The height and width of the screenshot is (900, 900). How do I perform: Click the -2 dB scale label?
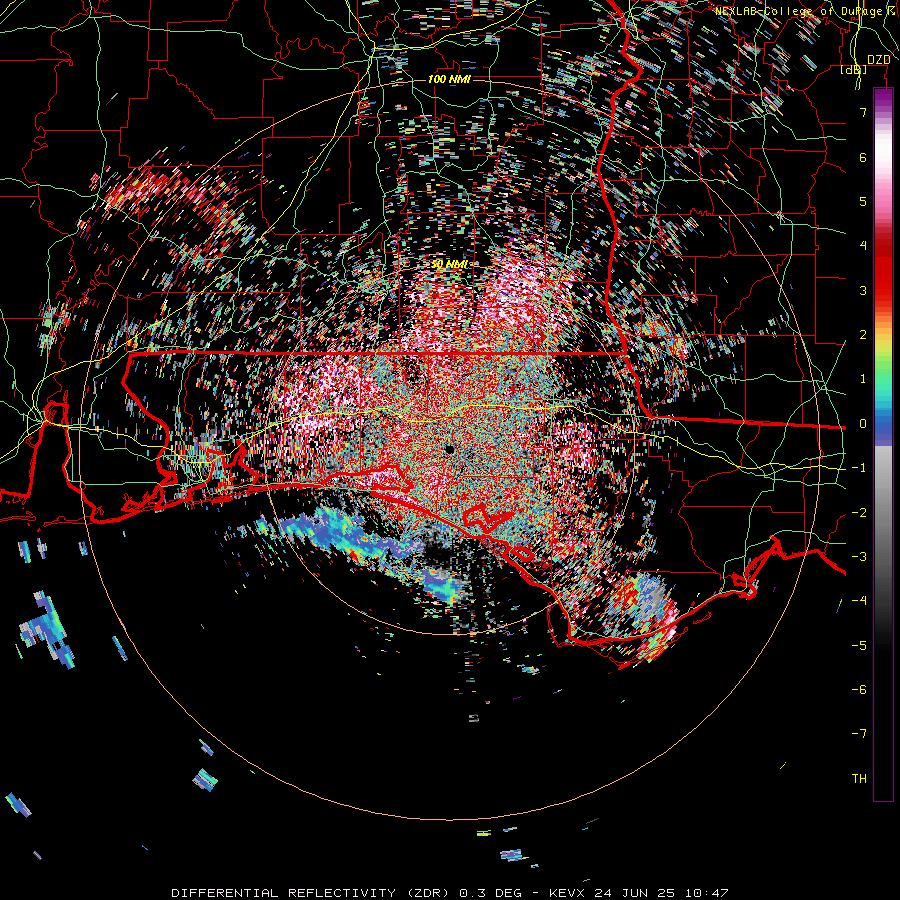pos(859,513)
